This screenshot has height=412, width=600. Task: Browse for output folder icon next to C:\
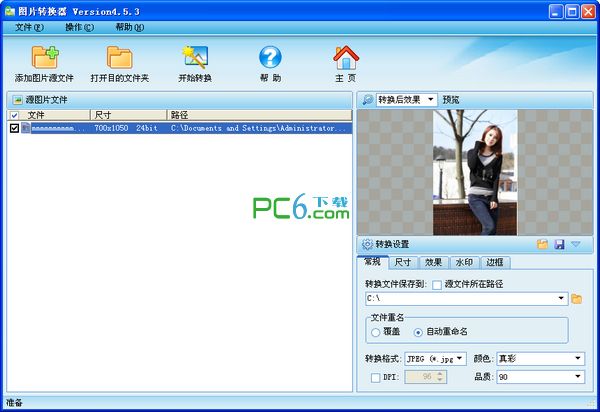point(576,299)
